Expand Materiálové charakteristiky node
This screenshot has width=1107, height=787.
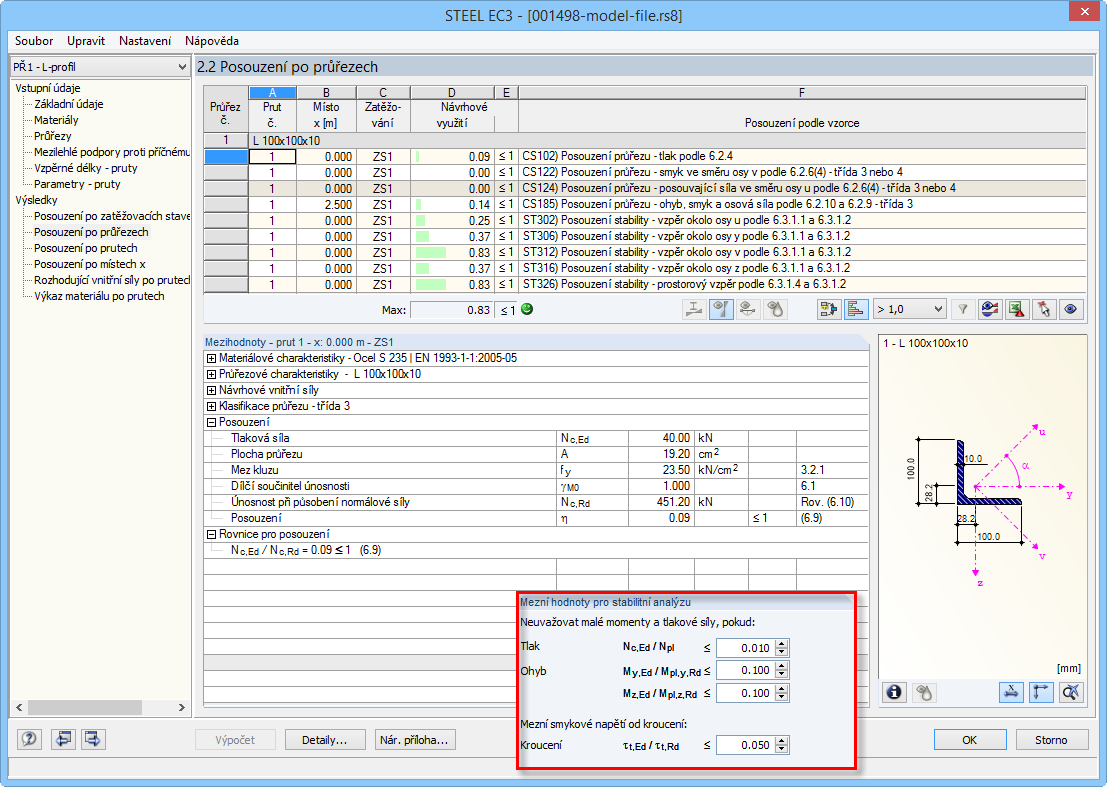211,359
